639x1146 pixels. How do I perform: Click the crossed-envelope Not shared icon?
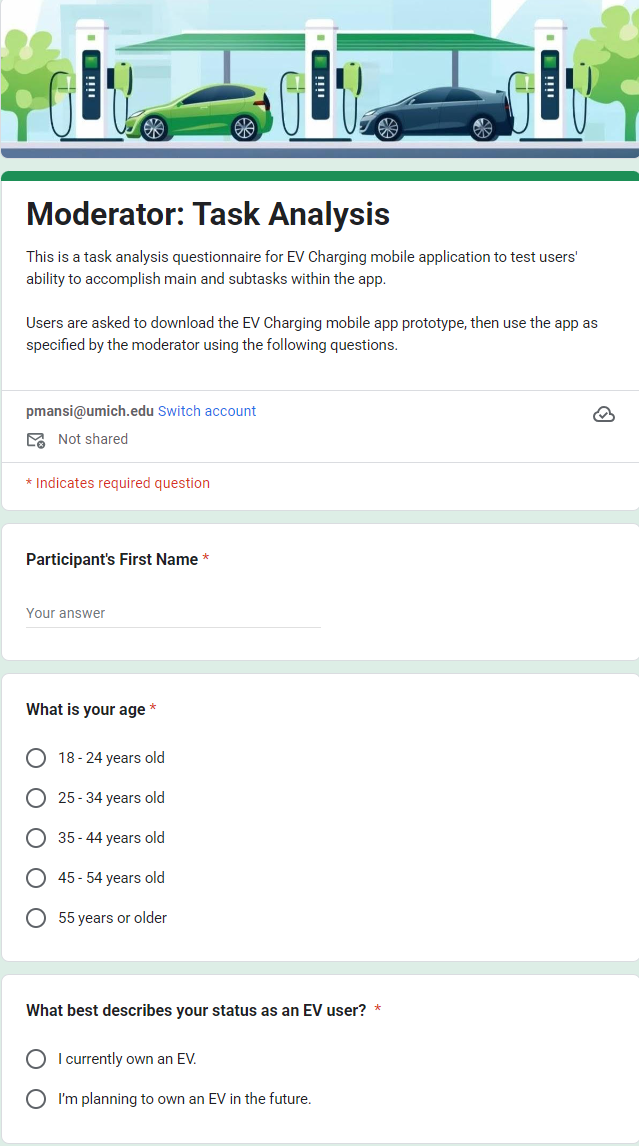click(36, 440)
